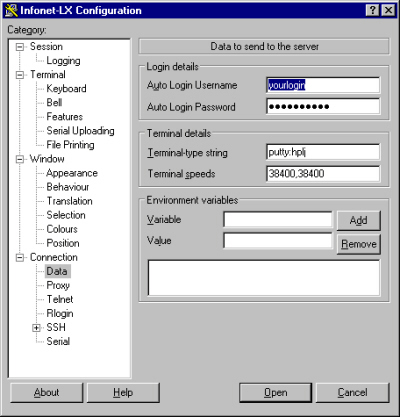Select the Connection category

(x=54, y=257)
